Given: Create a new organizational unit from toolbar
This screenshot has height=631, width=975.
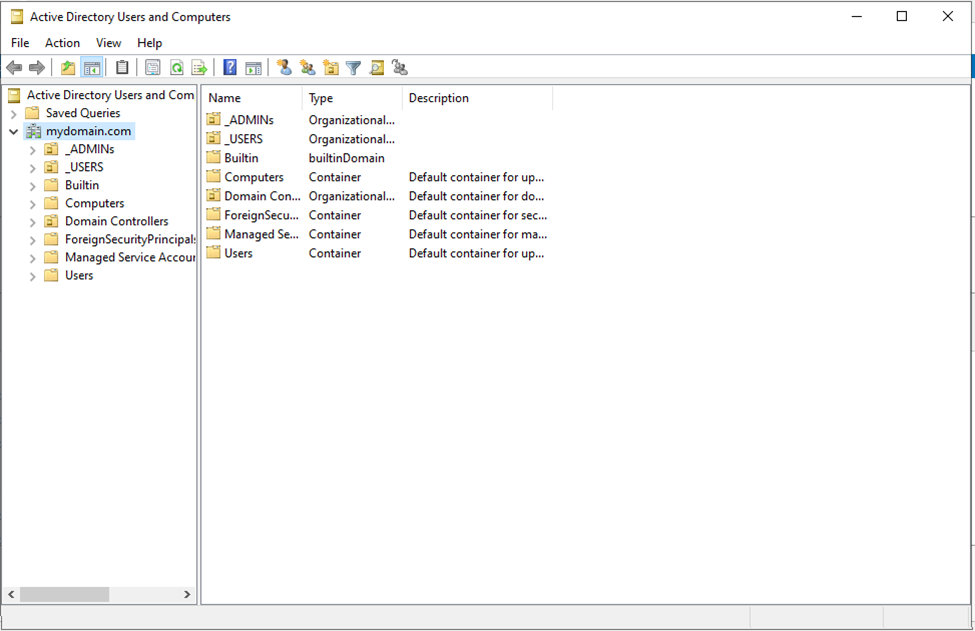Looking at the screenshot, I should click(331, 68).
